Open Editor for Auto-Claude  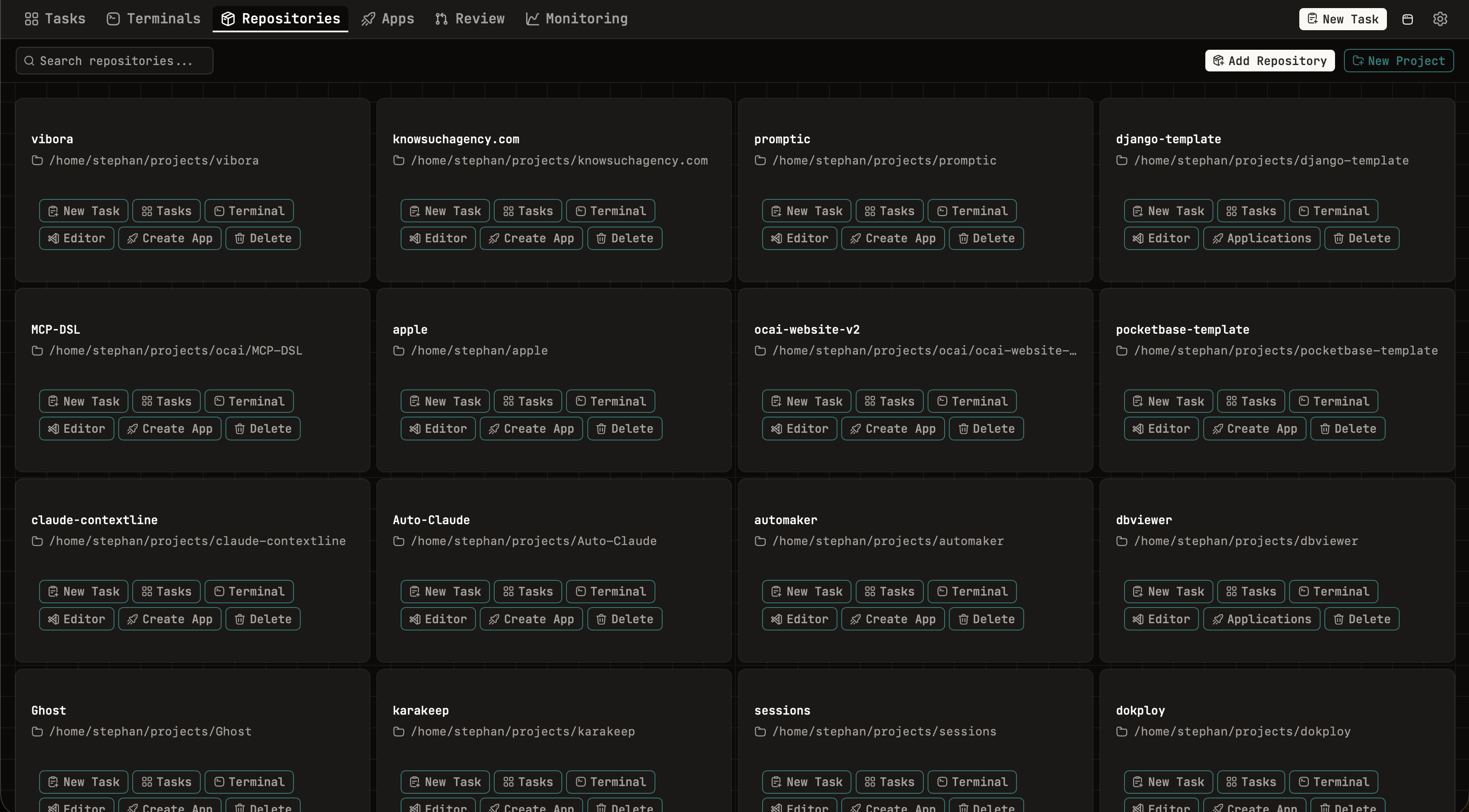(x=438, y=619)
